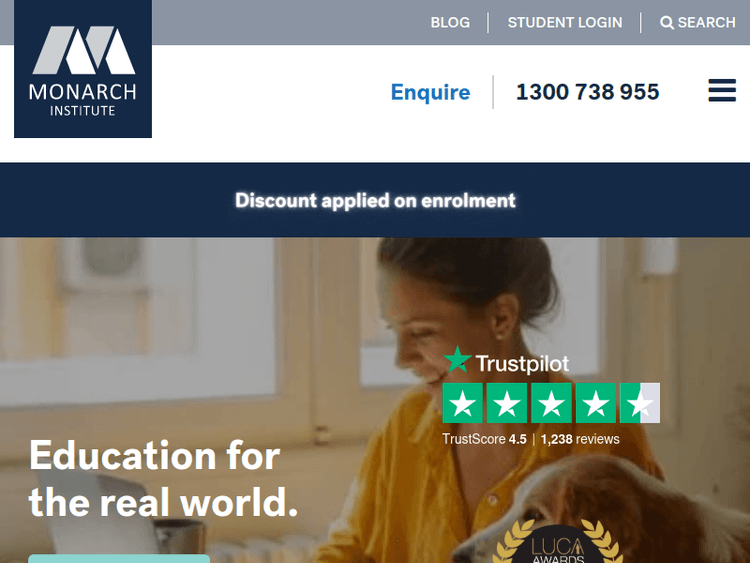Click the search magnifier icon
The width and height of the screenshot is (750, 563).
(666, 22)
